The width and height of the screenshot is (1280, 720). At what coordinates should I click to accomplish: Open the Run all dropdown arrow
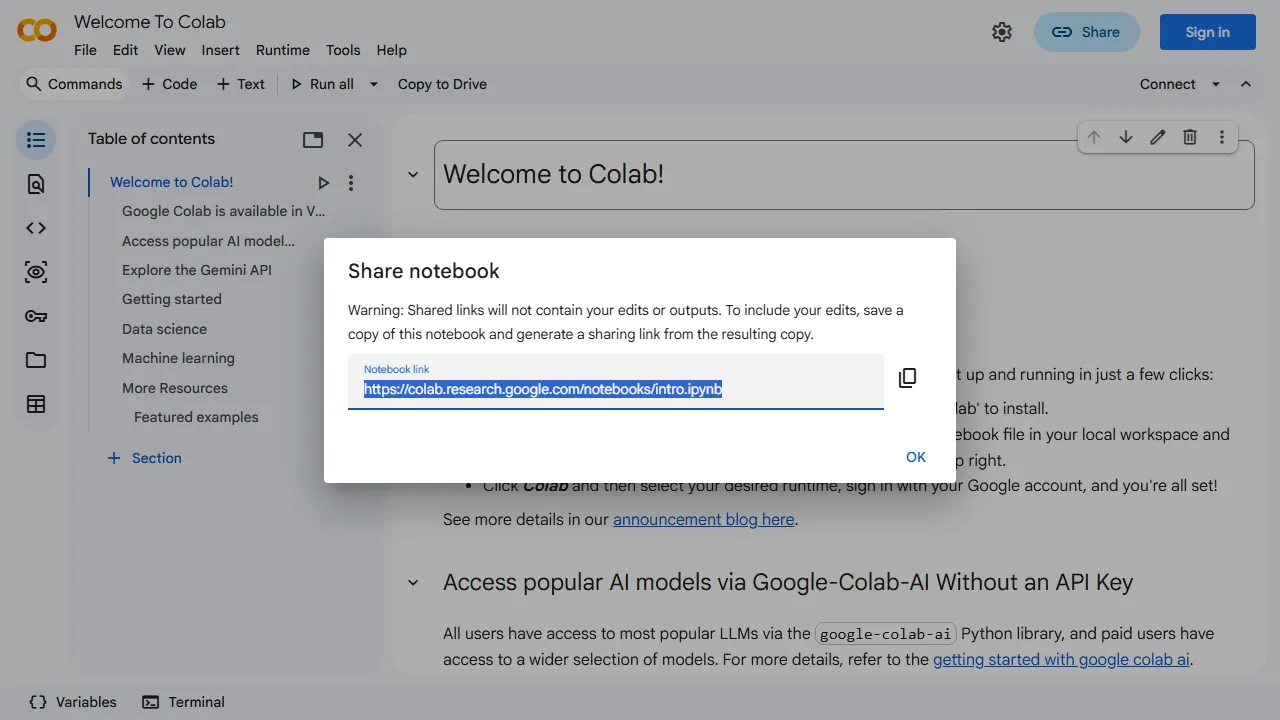374,84
